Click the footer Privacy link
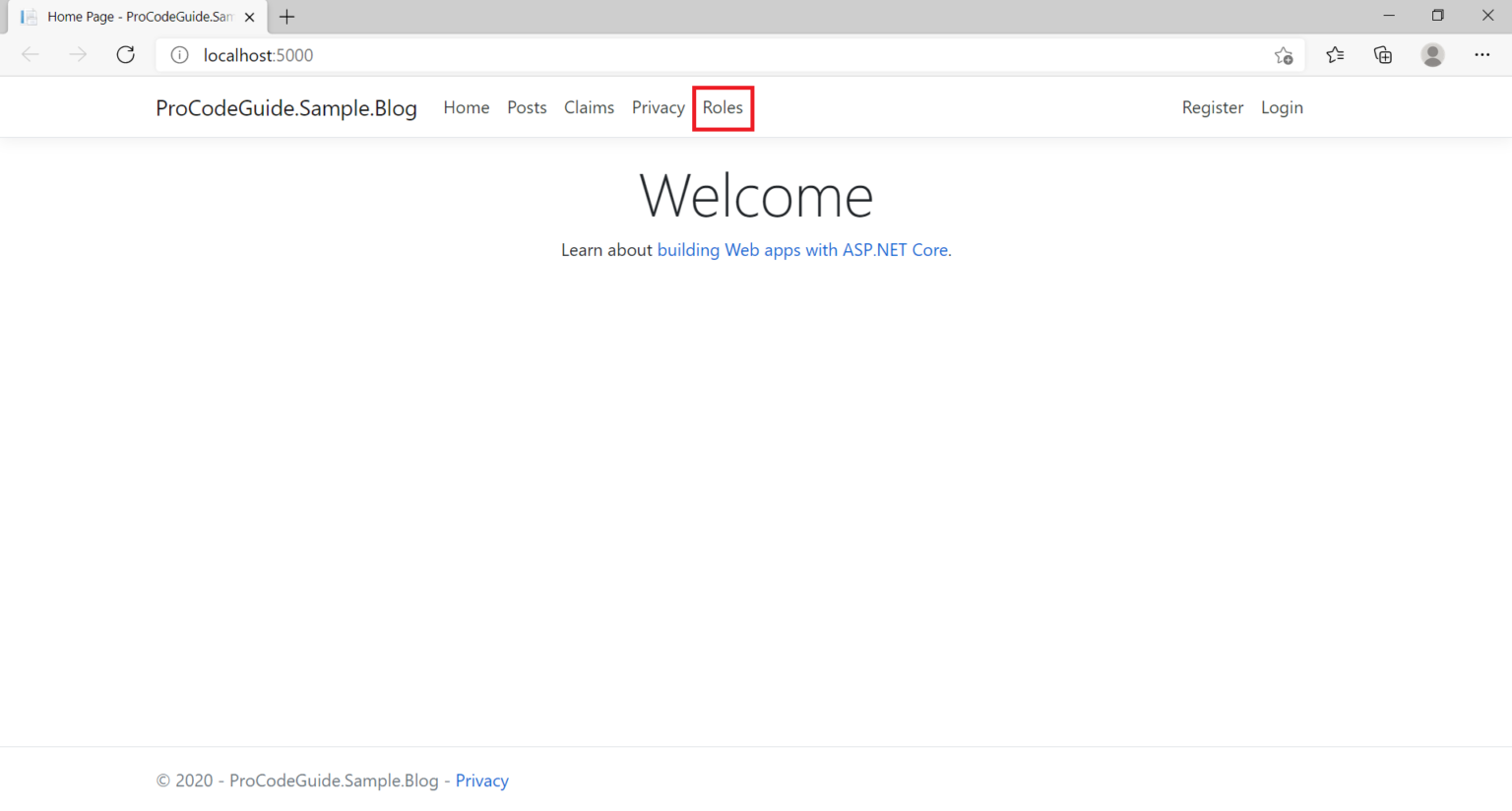The image size is (1512, 811). (x=481, y=780)
